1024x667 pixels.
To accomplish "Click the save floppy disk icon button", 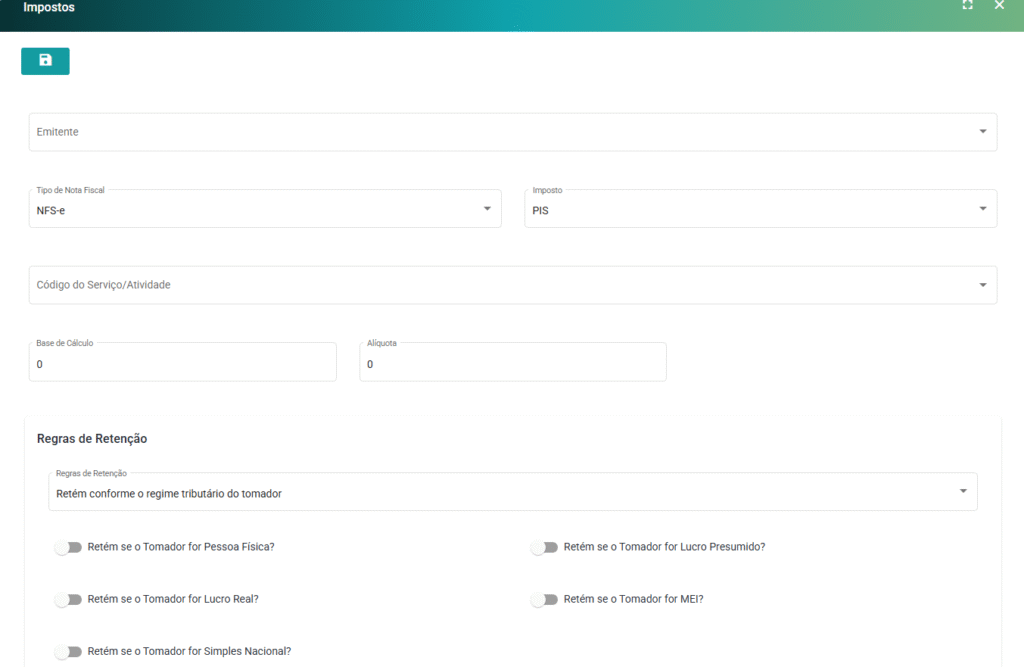I will (45, 61).
